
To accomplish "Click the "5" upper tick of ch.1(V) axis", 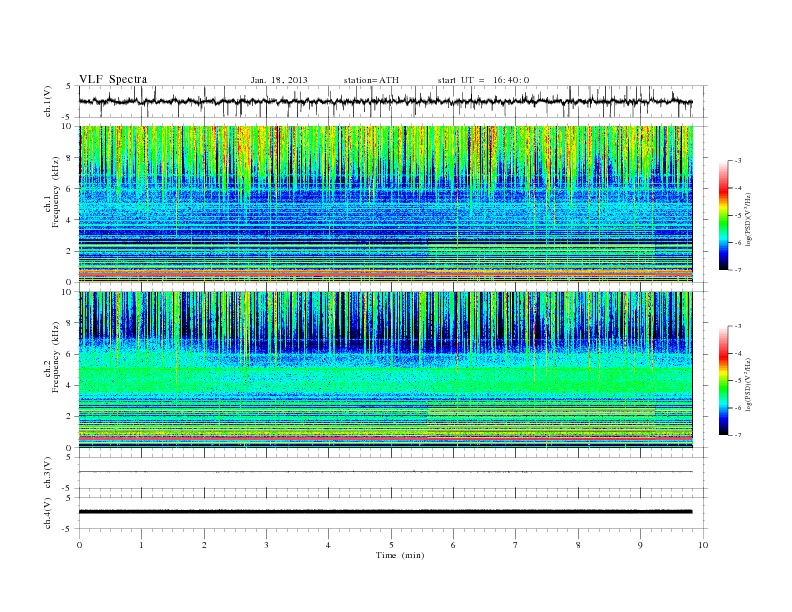I will pyautogui.click(x=69, y=86).
